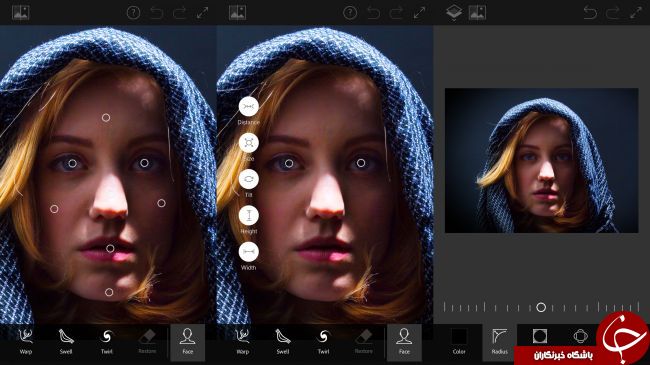
Task: Select the Radius option
Action: [x=500, y=342]
